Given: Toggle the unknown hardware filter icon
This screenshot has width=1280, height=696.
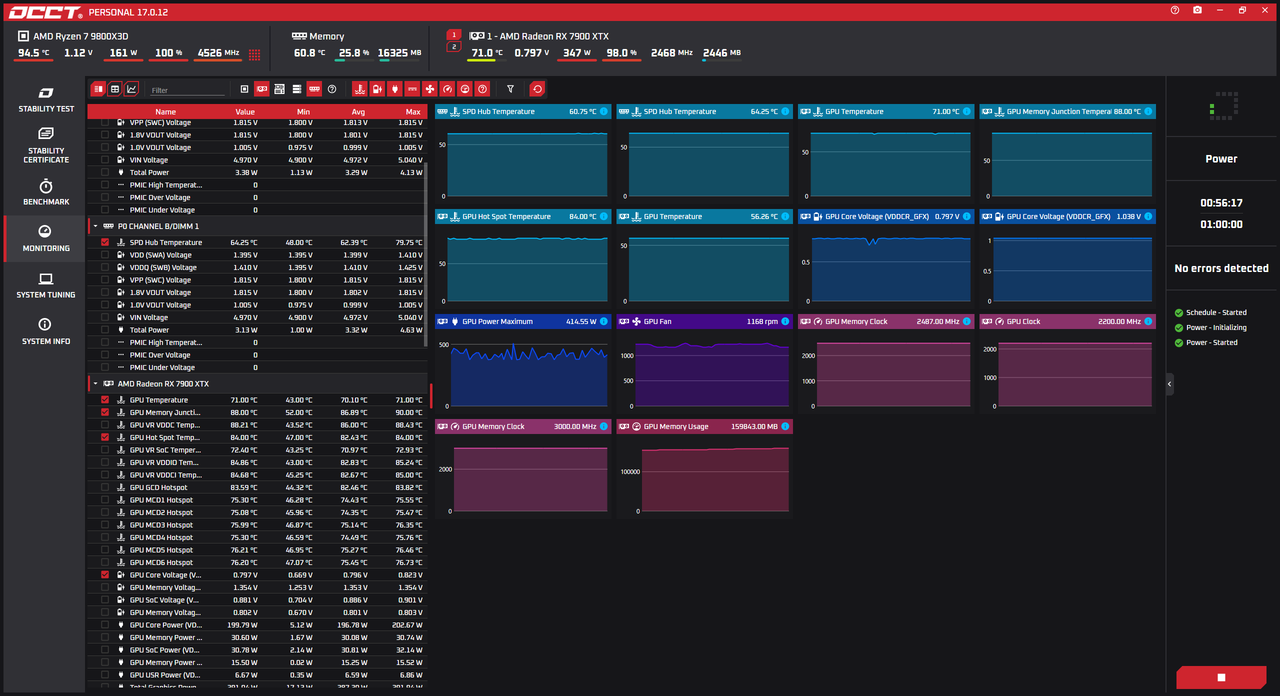Looking at the screenshot, I should (332, 89).
